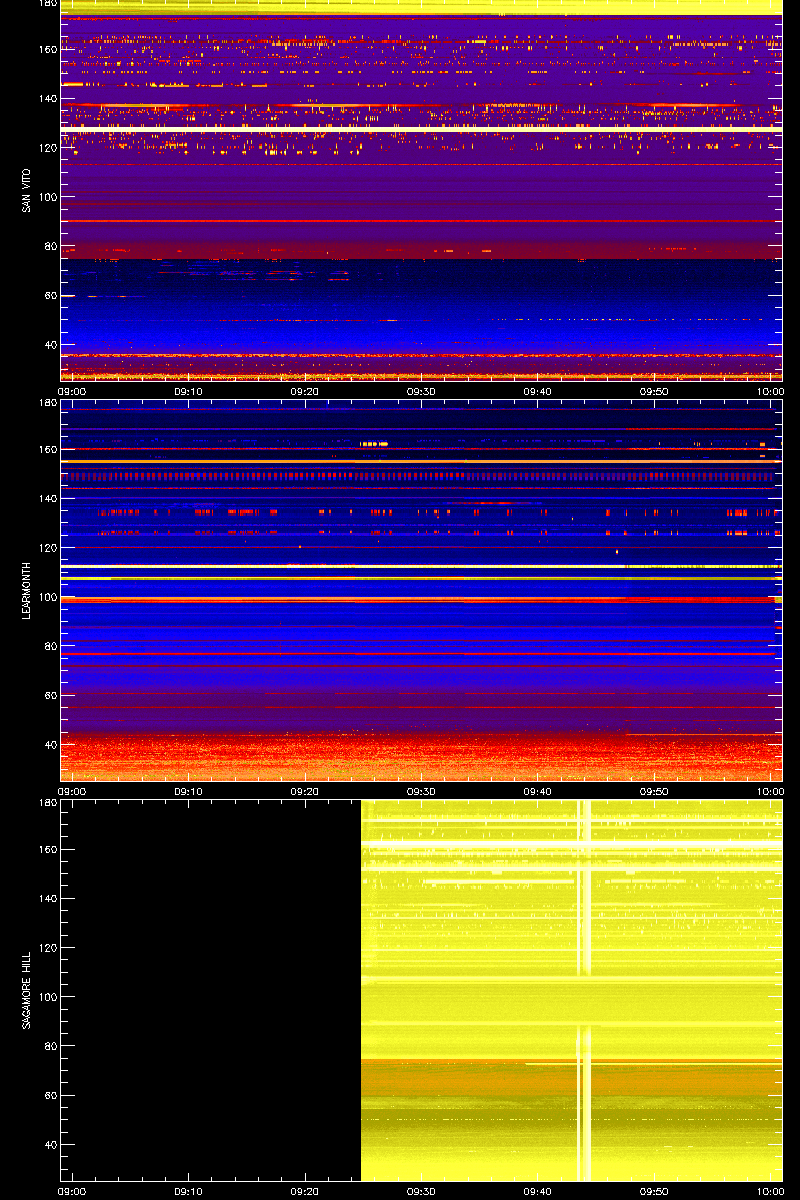Click the 160 frequency label on San Vito axis
The height and width of the screenshot is (1200, 800).
tap(47, 50)
